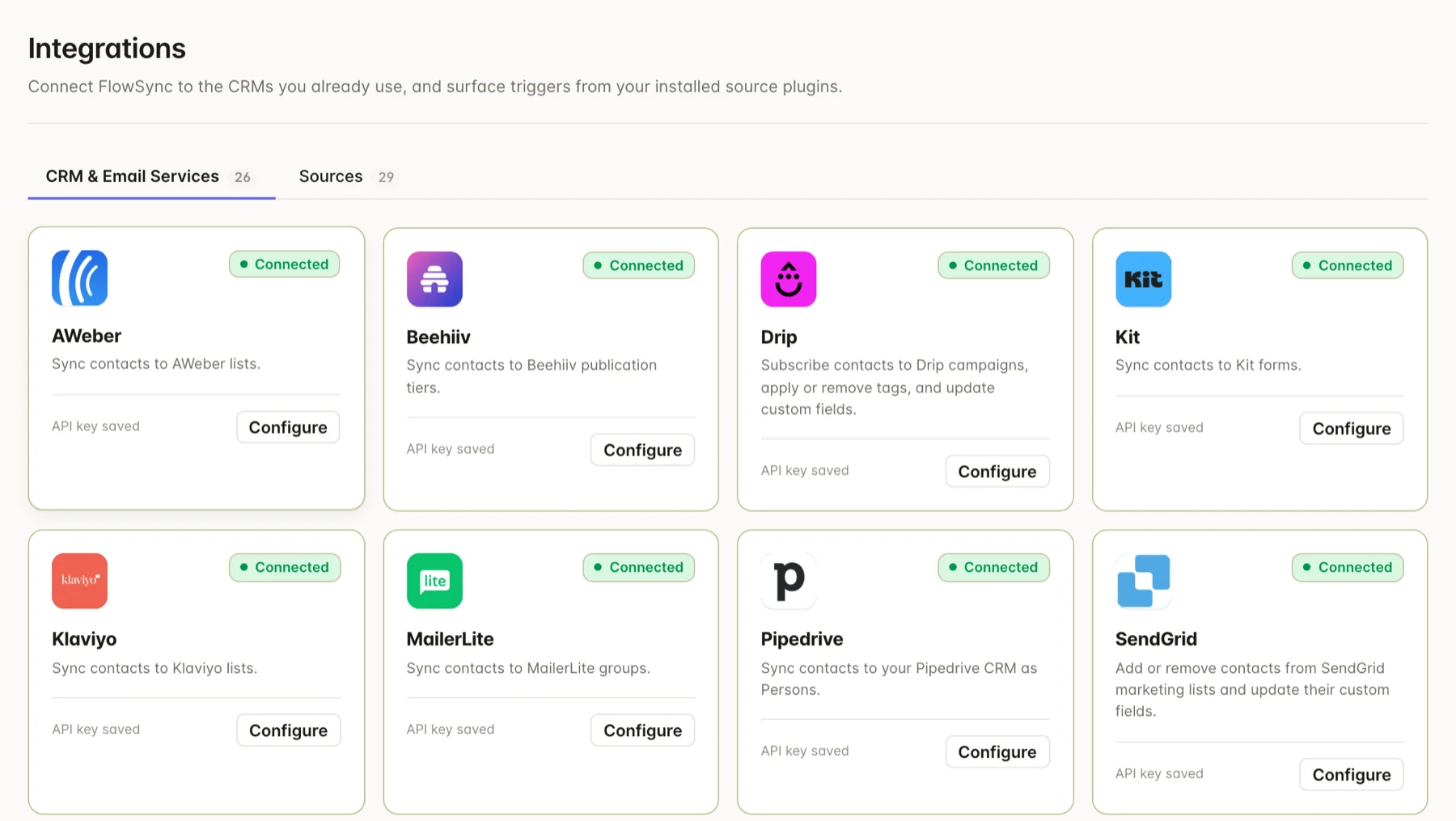Screen dimensions: 1456x821
Task: Click 'API key saved' on AWeber card
Action: pyautogui.click(x=95, y=426)
